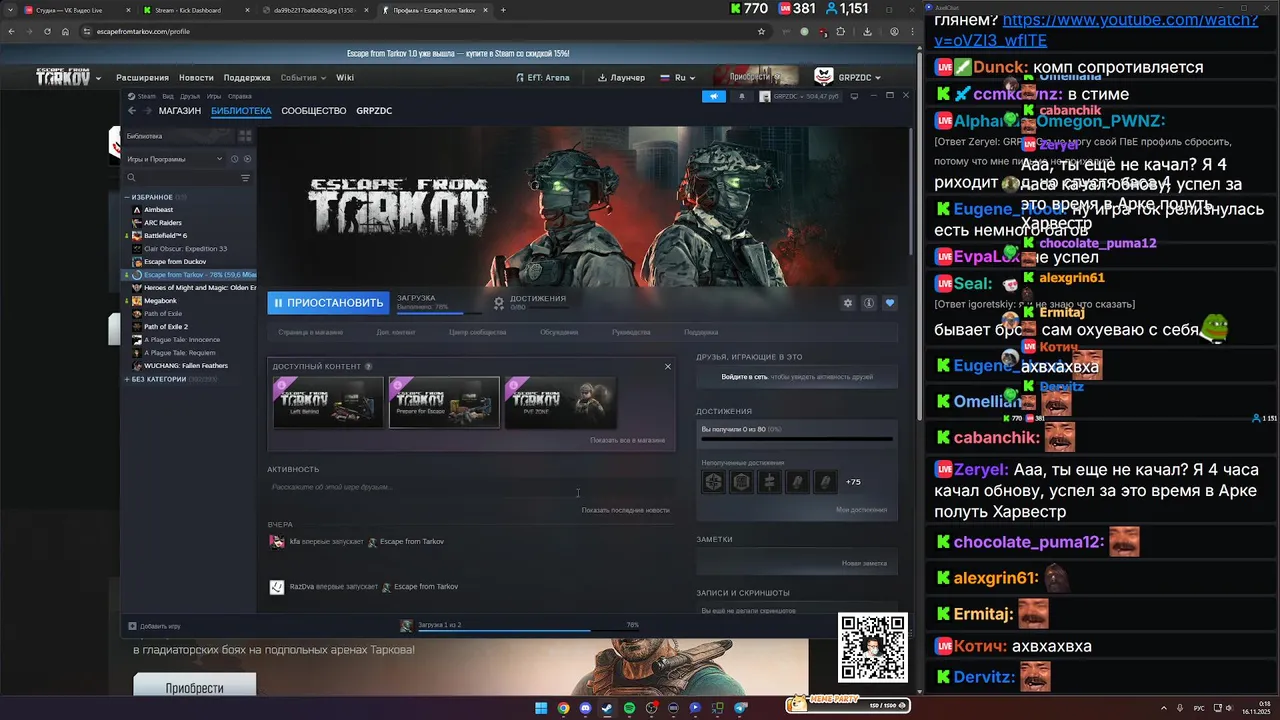
Task: Click Left Behind DLC thumbnail
Action: (x=328, y=402)
